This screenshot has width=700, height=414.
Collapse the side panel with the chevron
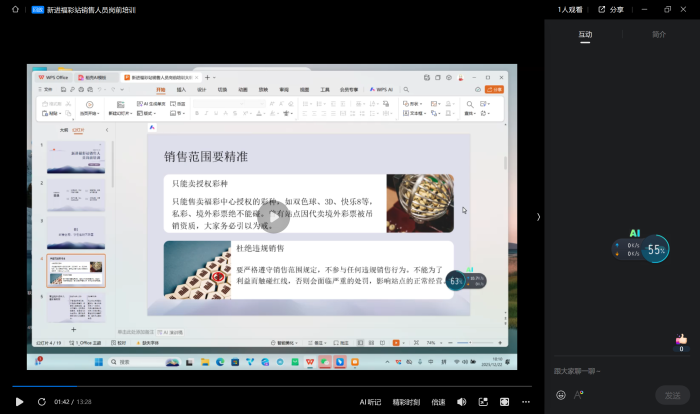538,217
